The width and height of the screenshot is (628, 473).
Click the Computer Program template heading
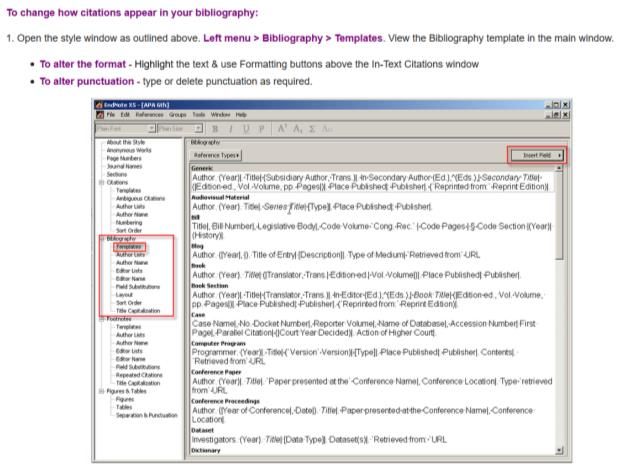tap(218, 344)
